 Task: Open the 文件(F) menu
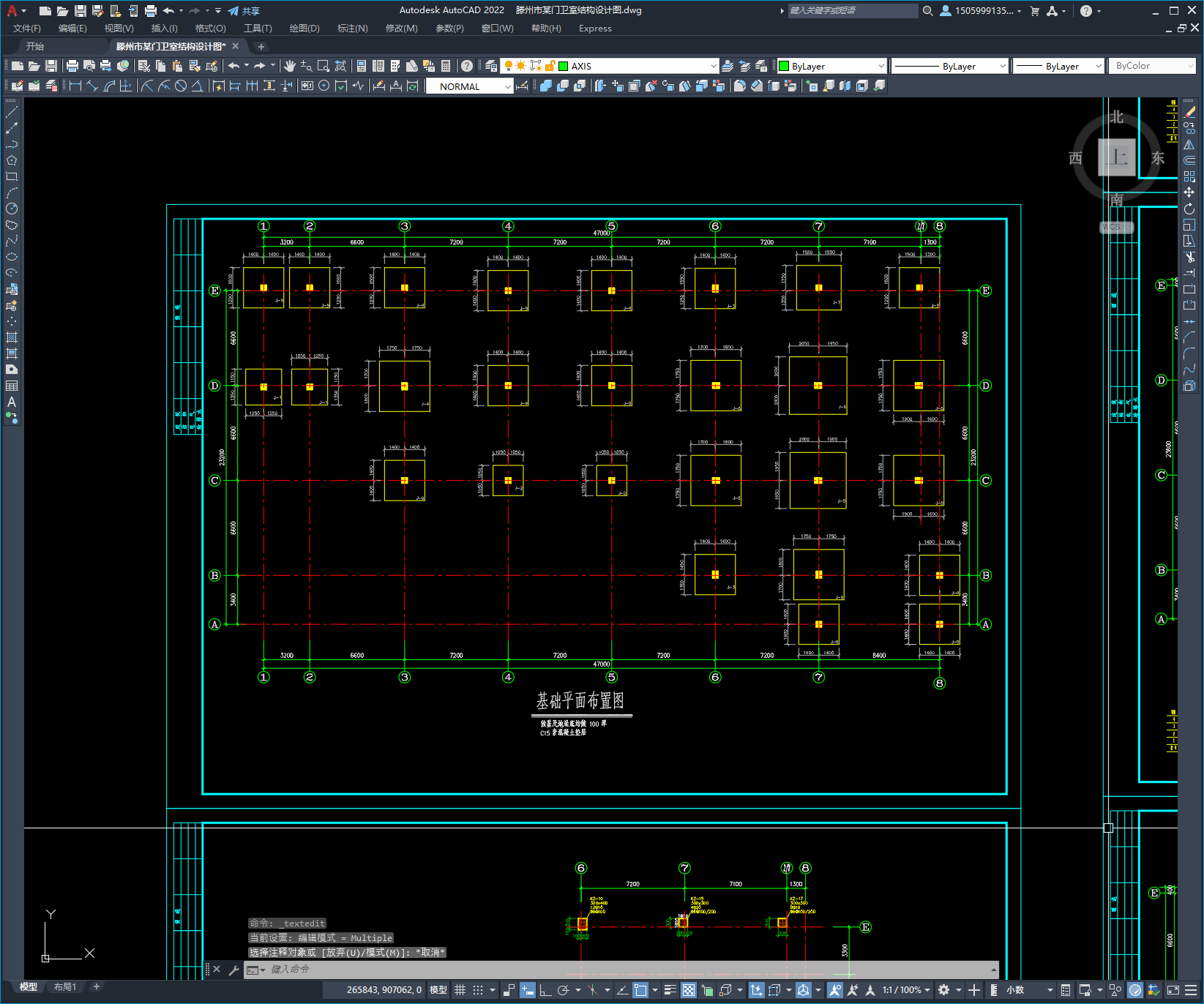pos(27,29)
